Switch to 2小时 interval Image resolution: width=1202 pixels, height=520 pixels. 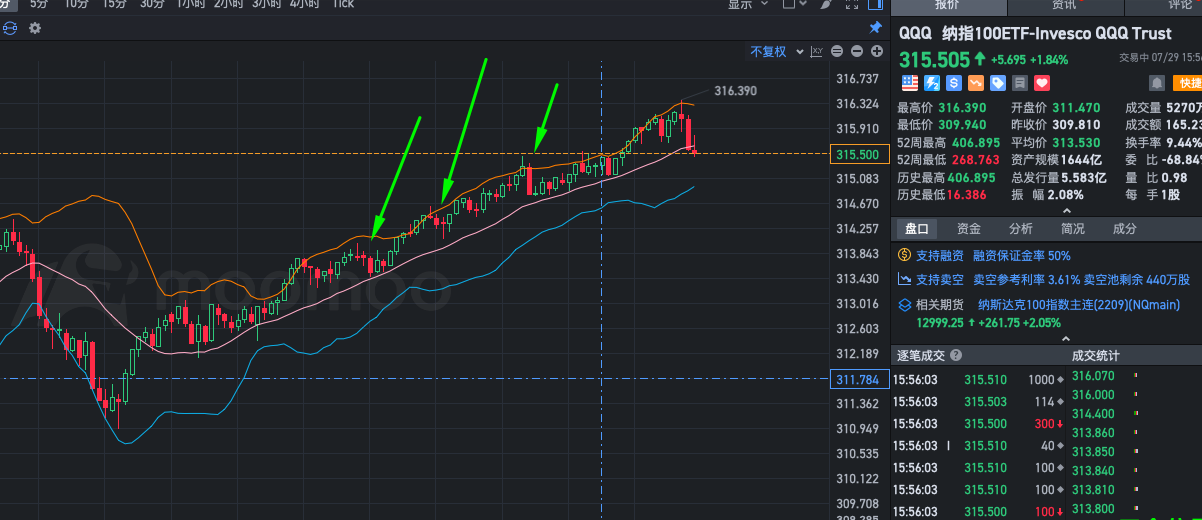pyautogui.click(x=229, y=4)
